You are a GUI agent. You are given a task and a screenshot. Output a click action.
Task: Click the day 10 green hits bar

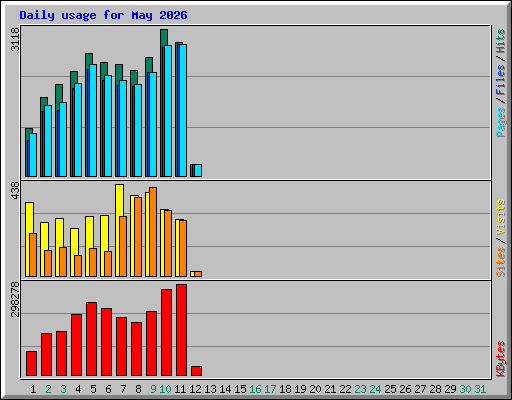pos(164,38)
